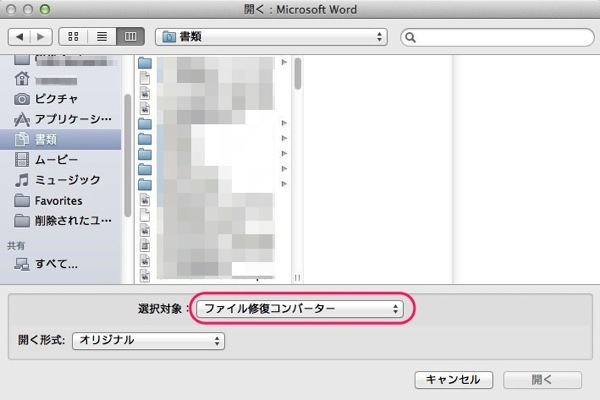This screenshot has width=600, height=400.
Task: Click the sidebar scrollbar
Action: click(127, 155)
